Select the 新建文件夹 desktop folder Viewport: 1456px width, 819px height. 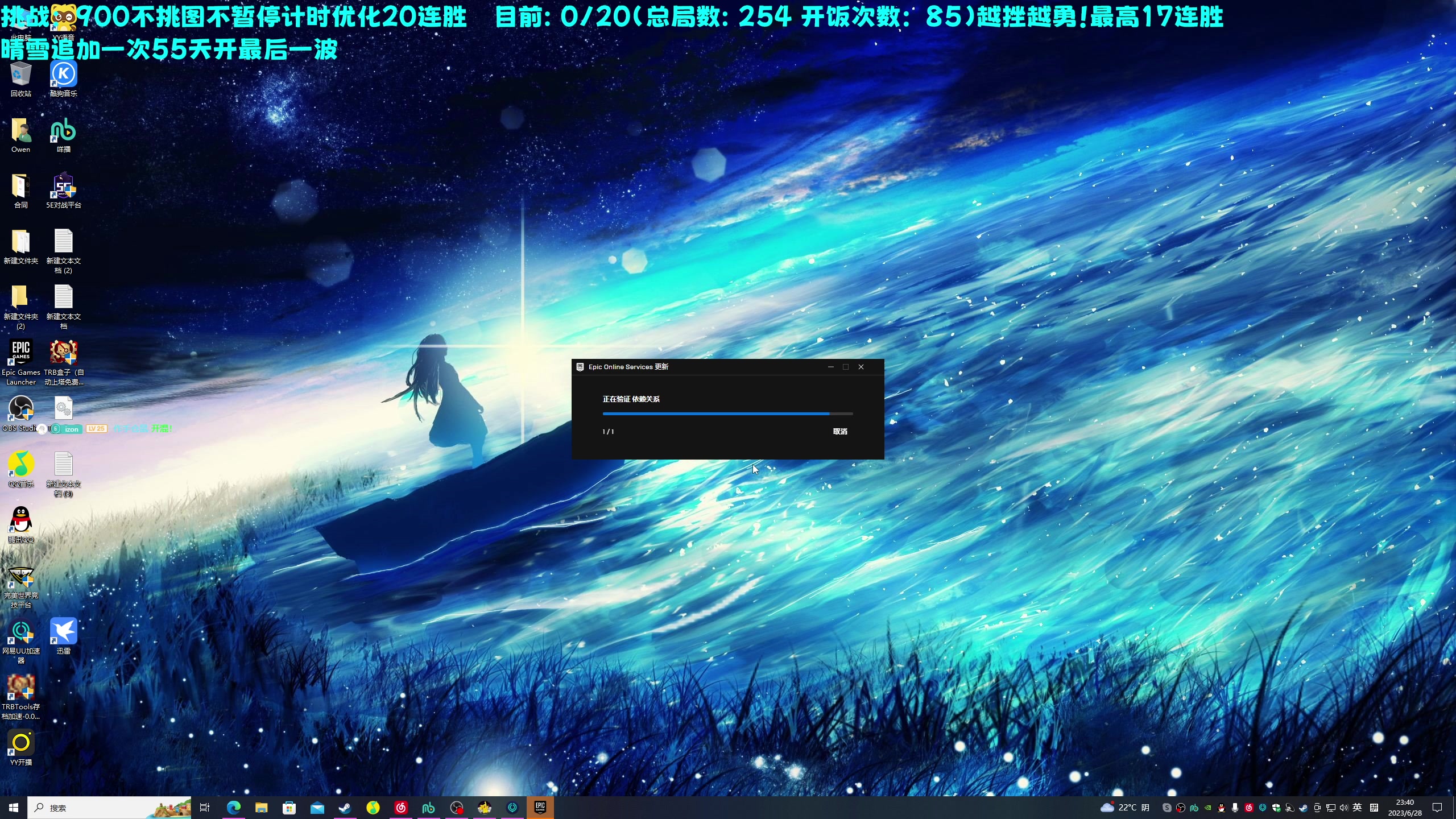click(20, 247)
